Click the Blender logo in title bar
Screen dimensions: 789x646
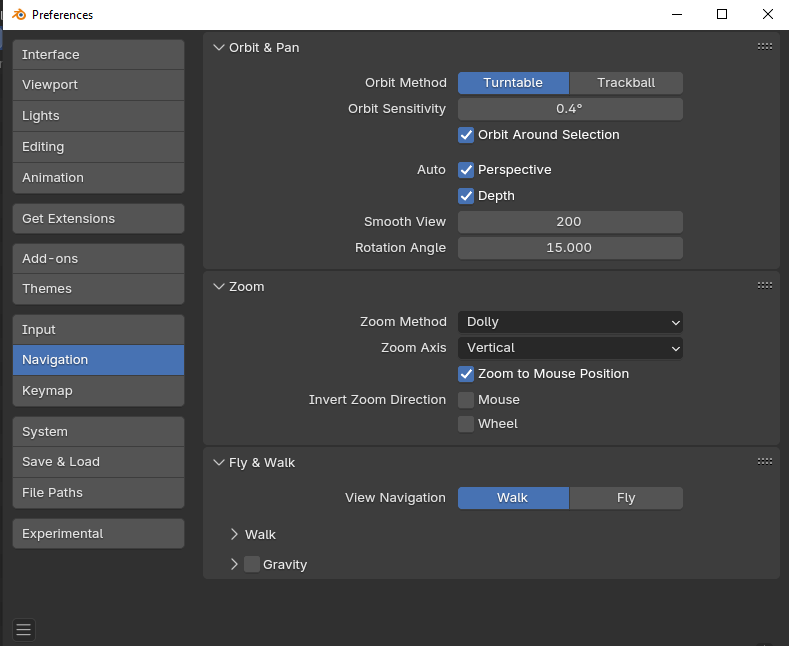pyautogui.click(x=19, y=15)
